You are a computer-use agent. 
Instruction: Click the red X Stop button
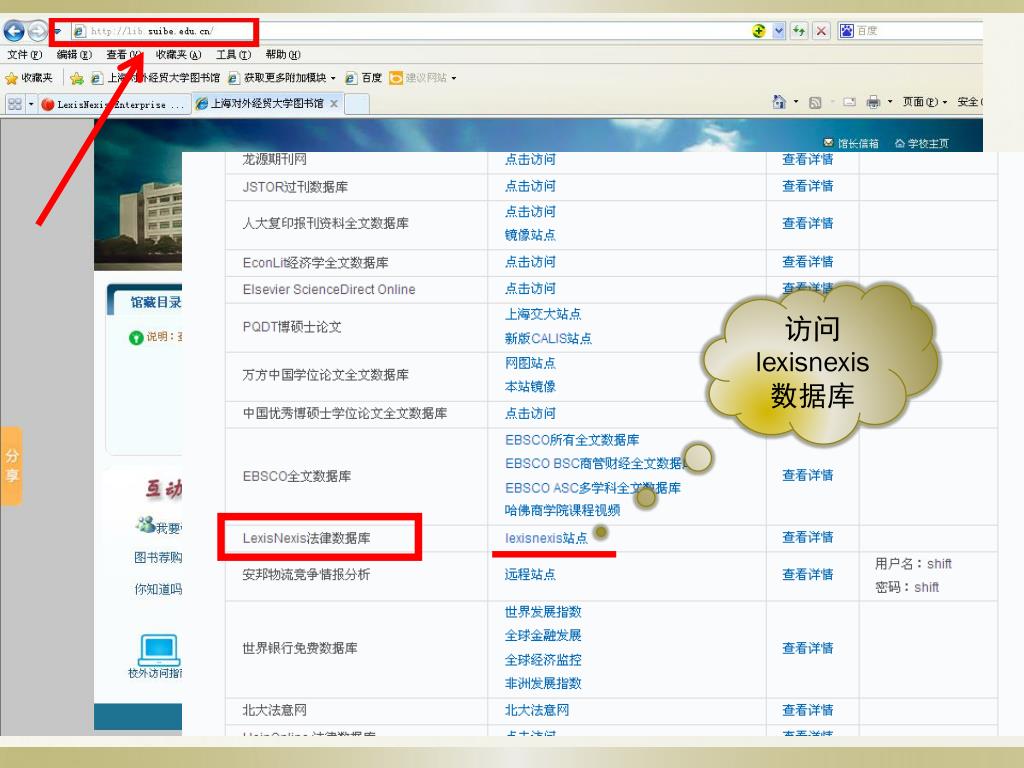(x=821, y=31)
